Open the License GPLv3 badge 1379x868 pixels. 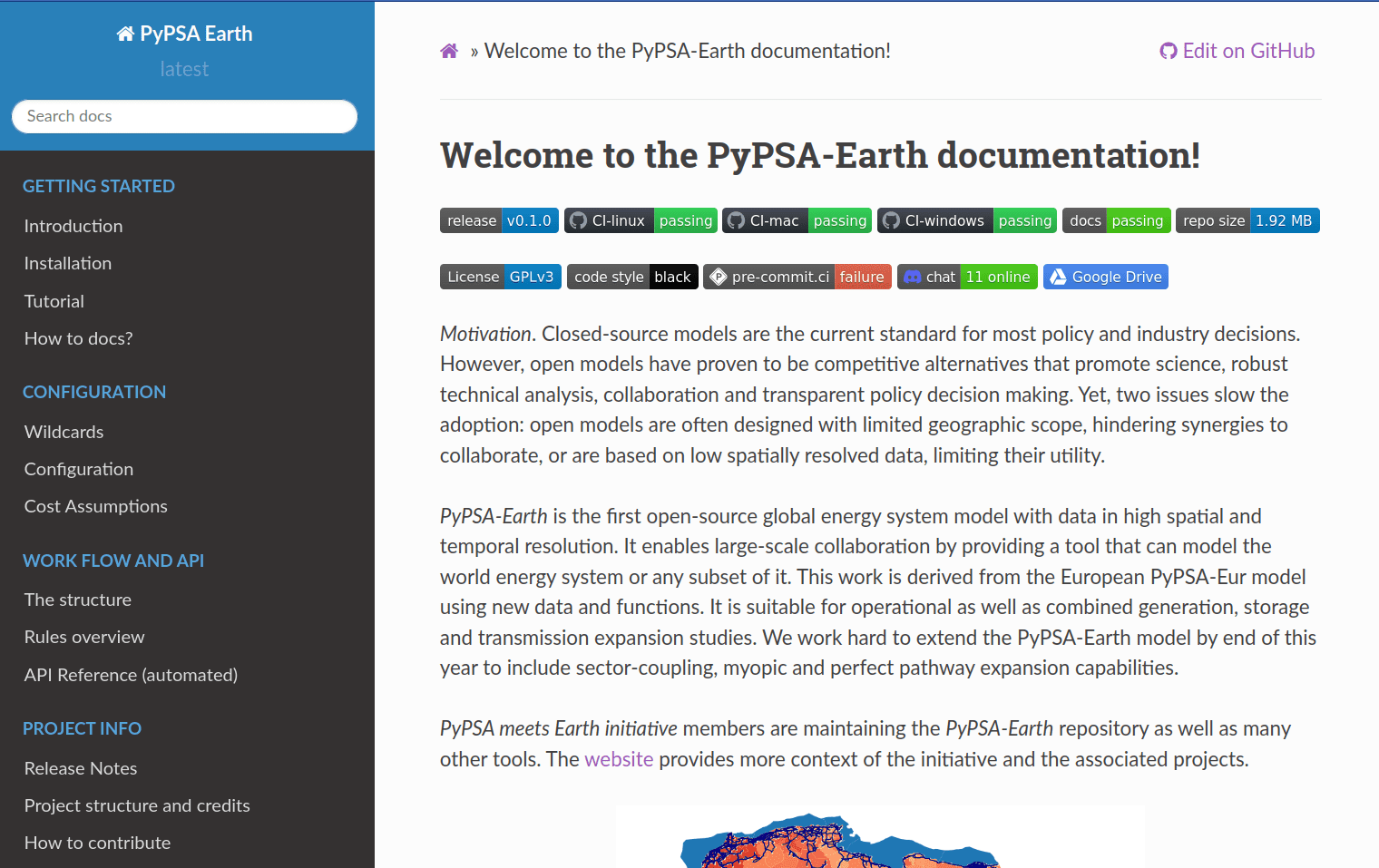pos(501,277)
